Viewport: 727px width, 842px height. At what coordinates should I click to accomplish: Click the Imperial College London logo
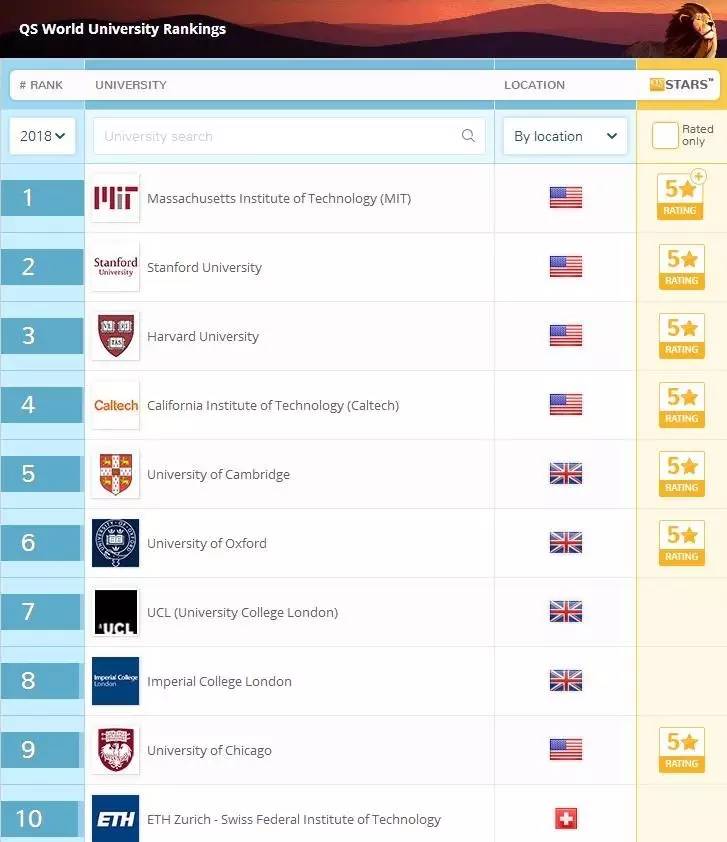pyautogui.click(x=115, y=681)
